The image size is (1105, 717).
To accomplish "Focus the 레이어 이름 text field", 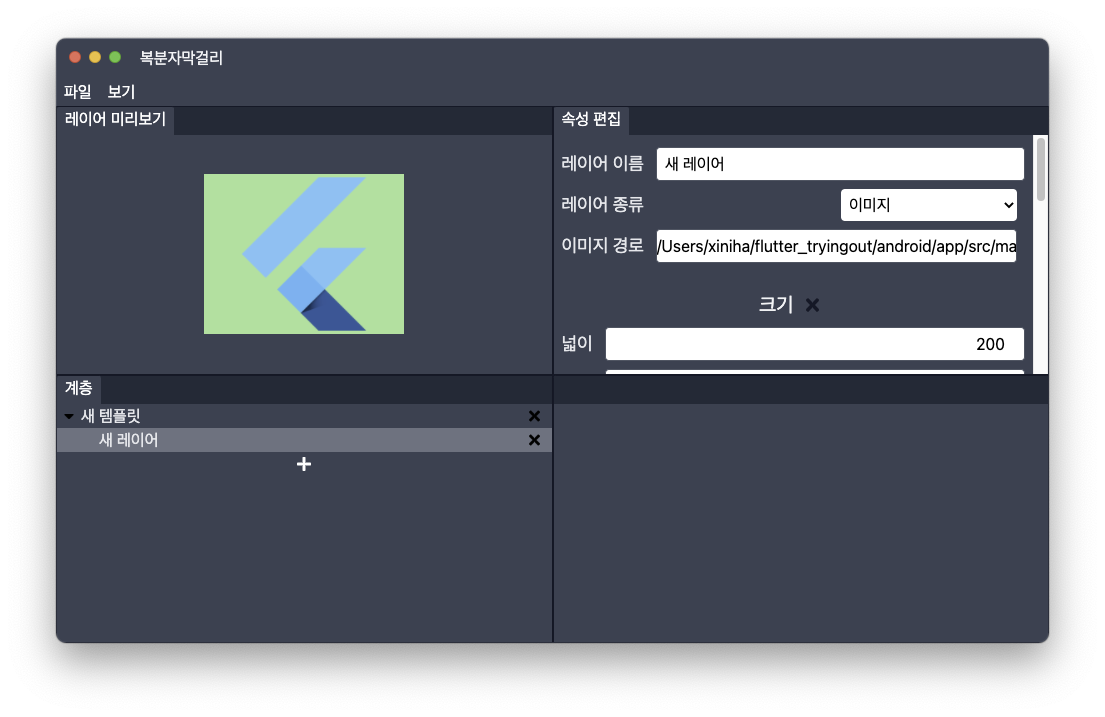I will [x=840, y=164].
